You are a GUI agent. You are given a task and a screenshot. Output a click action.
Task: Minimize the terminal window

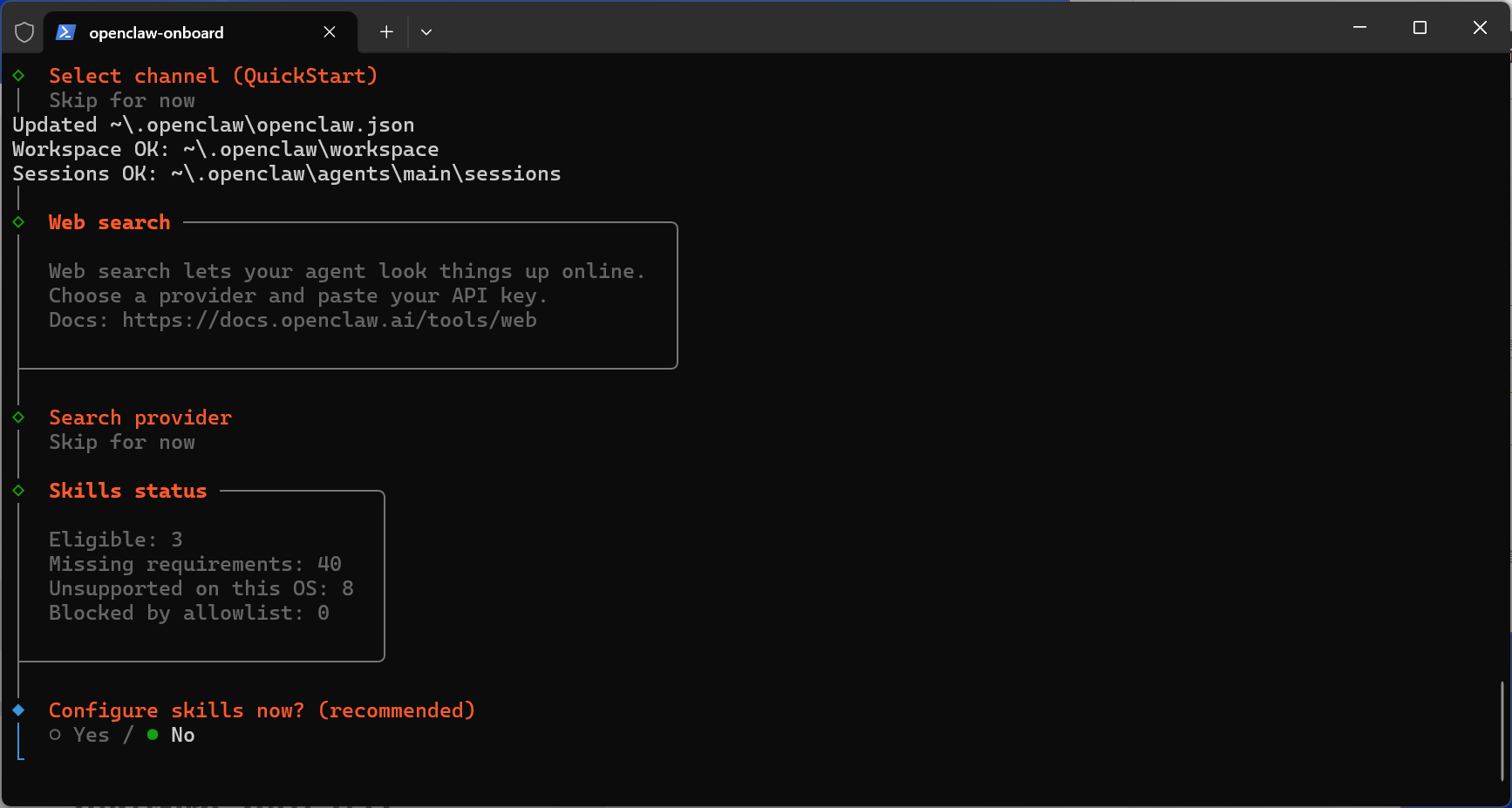1359,28
